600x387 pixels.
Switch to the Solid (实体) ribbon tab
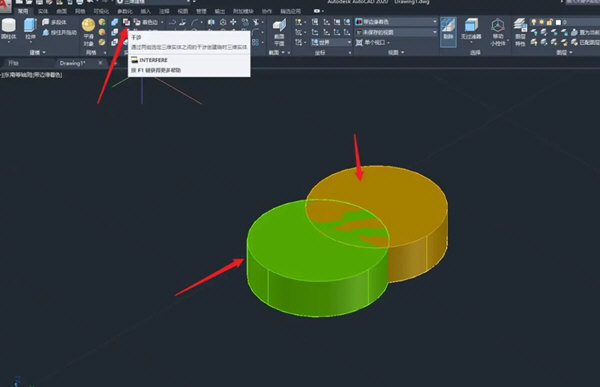click(43, 11)
